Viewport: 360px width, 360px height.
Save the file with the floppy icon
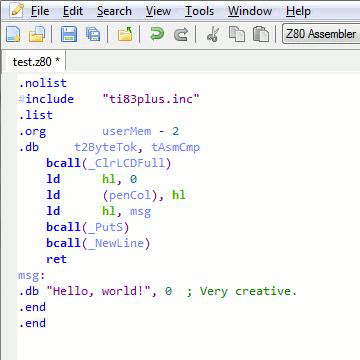(69, 34)
